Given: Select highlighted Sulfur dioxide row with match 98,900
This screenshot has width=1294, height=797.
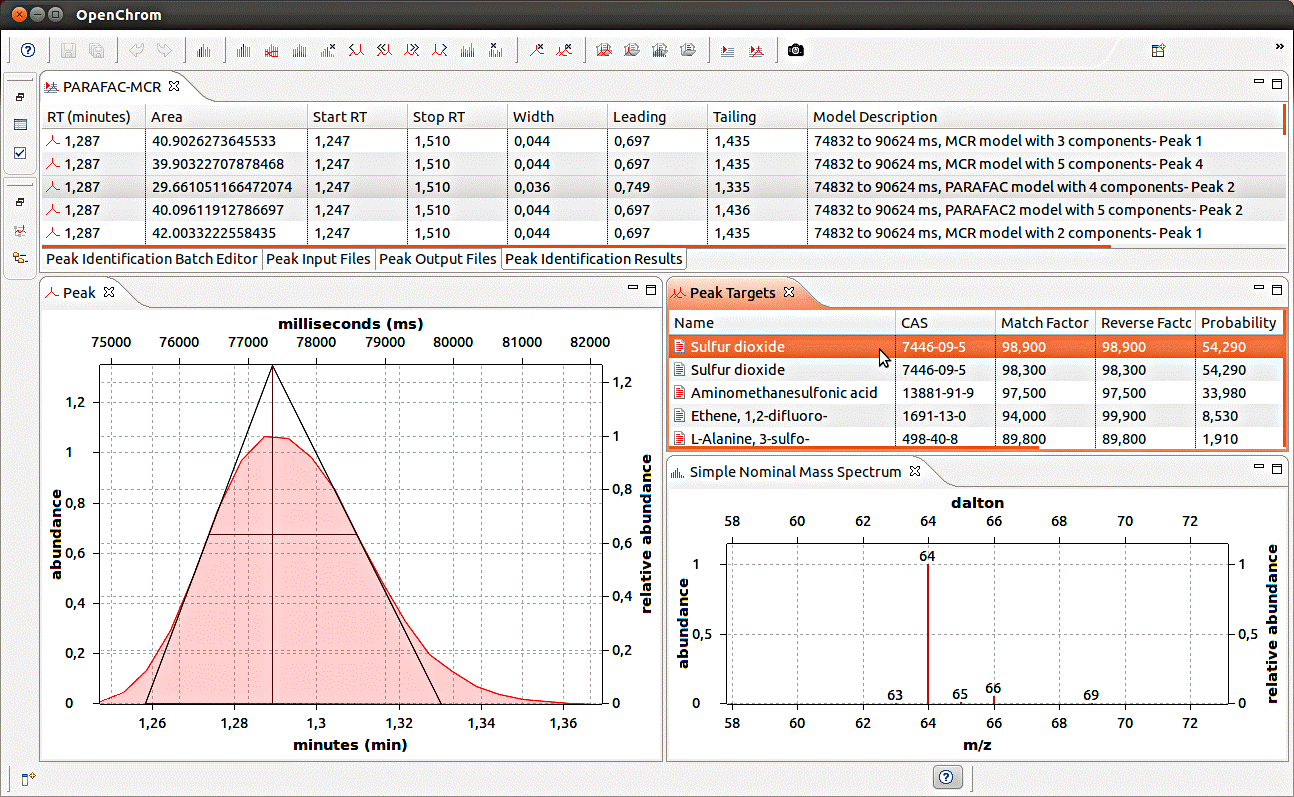Looking at the screenshot, I should (975, 347).
